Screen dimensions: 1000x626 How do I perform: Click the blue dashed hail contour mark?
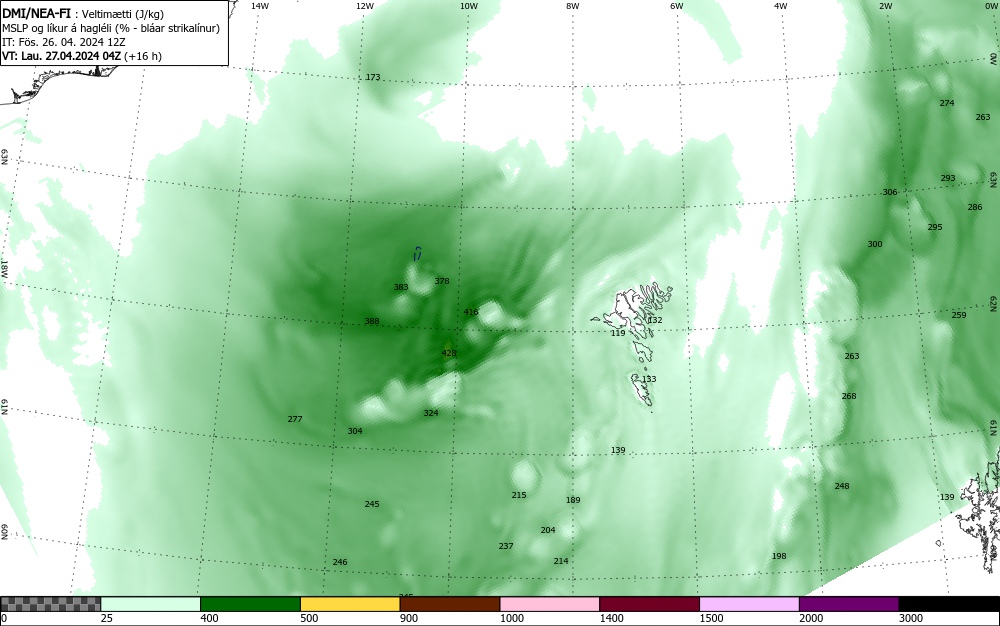418,253
